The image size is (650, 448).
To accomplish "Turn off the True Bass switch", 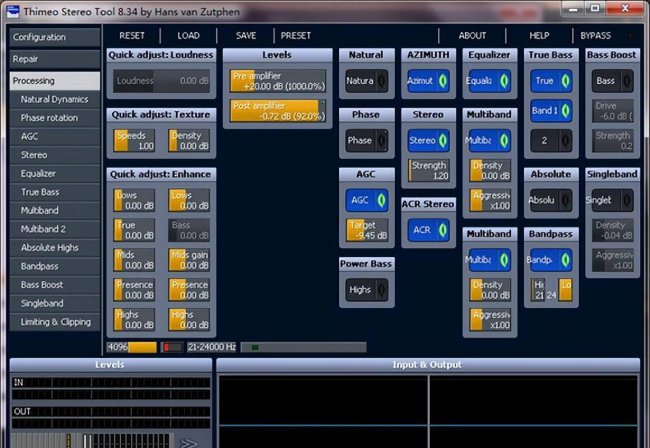I will point(551,81).
